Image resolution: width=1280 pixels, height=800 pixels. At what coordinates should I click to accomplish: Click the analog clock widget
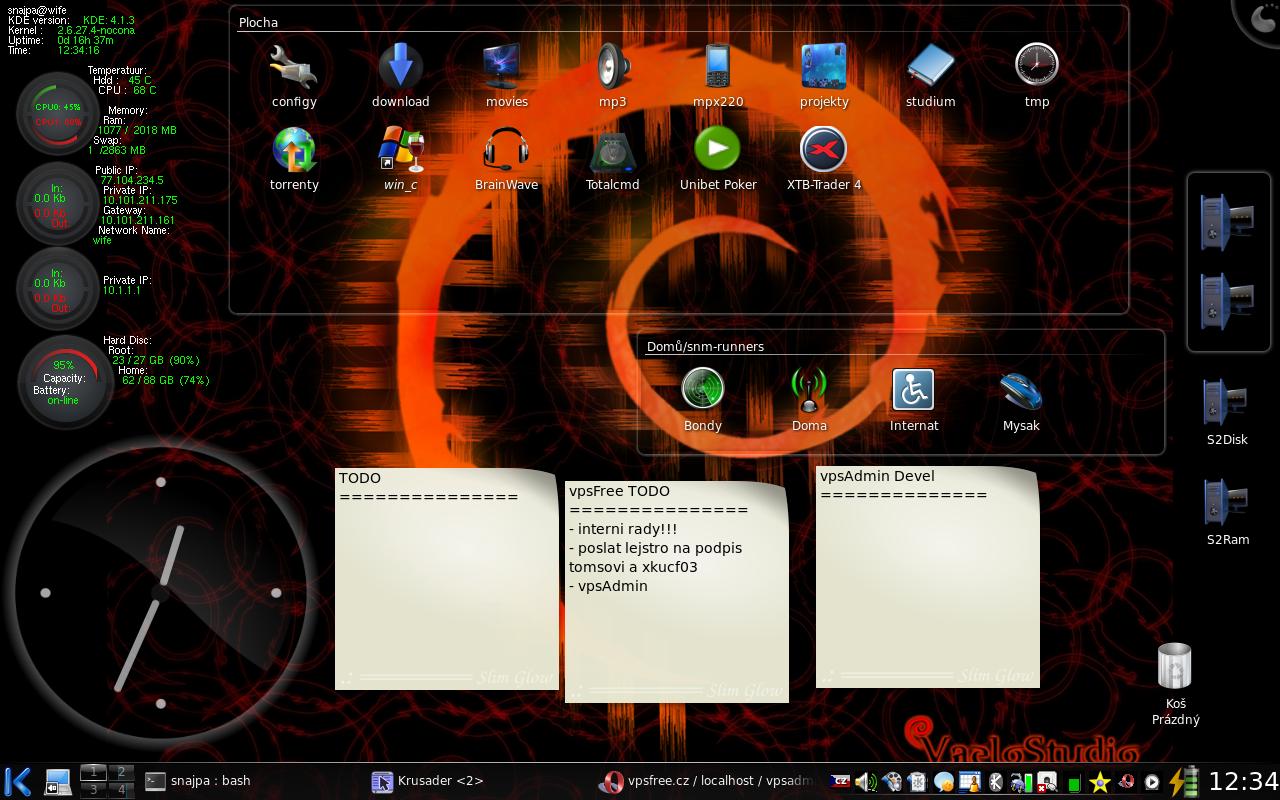tap(160, 593)
